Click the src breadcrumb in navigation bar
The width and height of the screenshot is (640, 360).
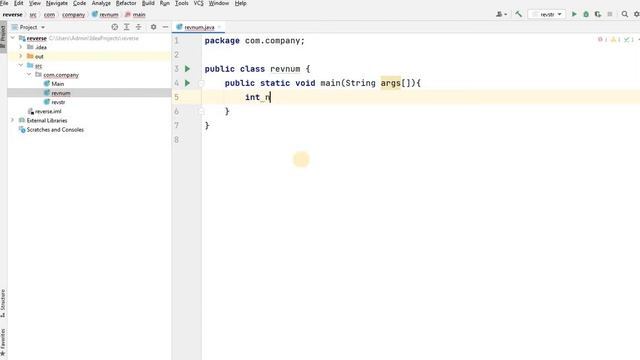point(33,15)
